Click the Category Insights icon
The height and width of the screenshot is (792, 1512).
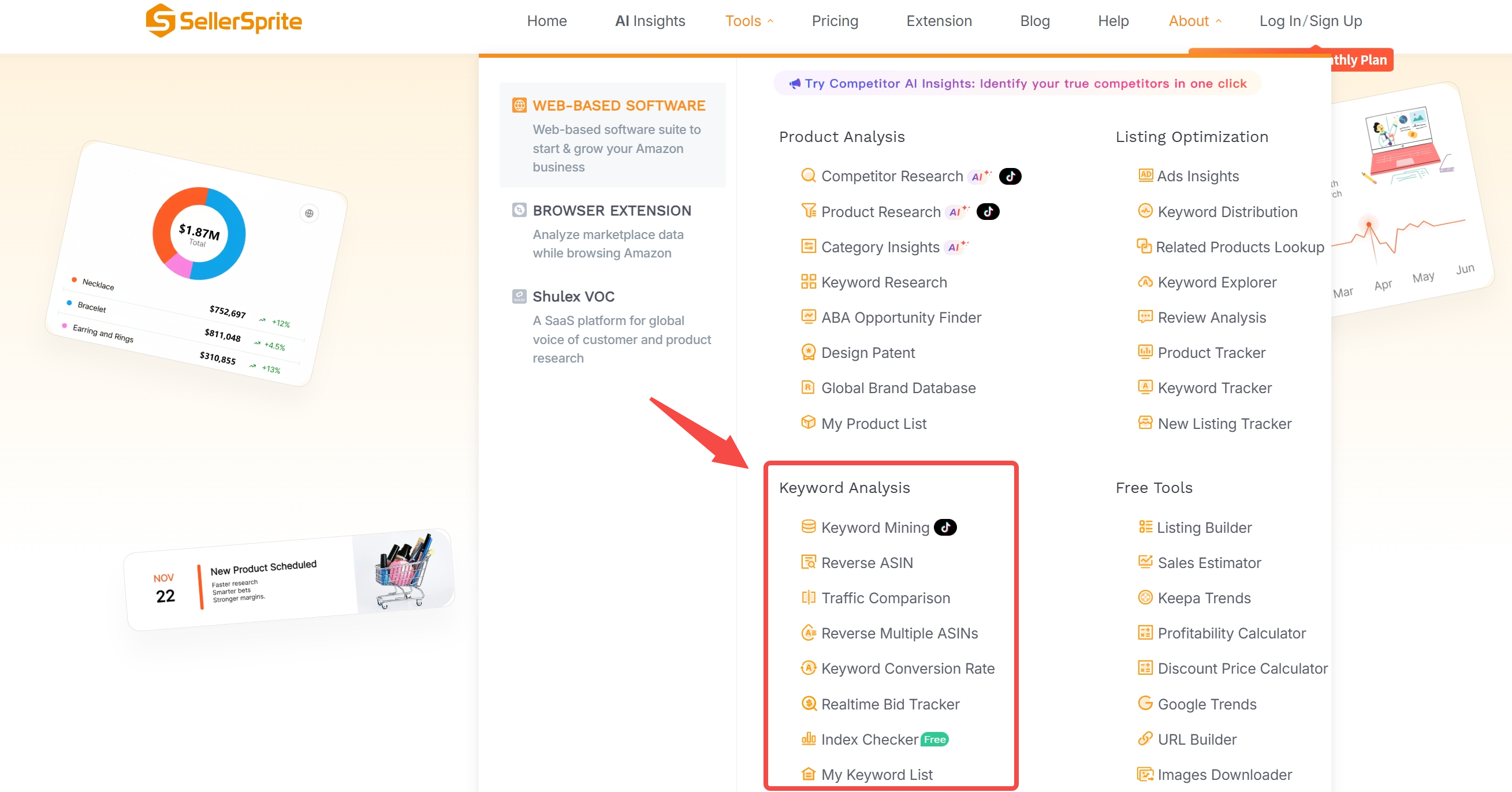pyautogui.click(x=808, y=246)
